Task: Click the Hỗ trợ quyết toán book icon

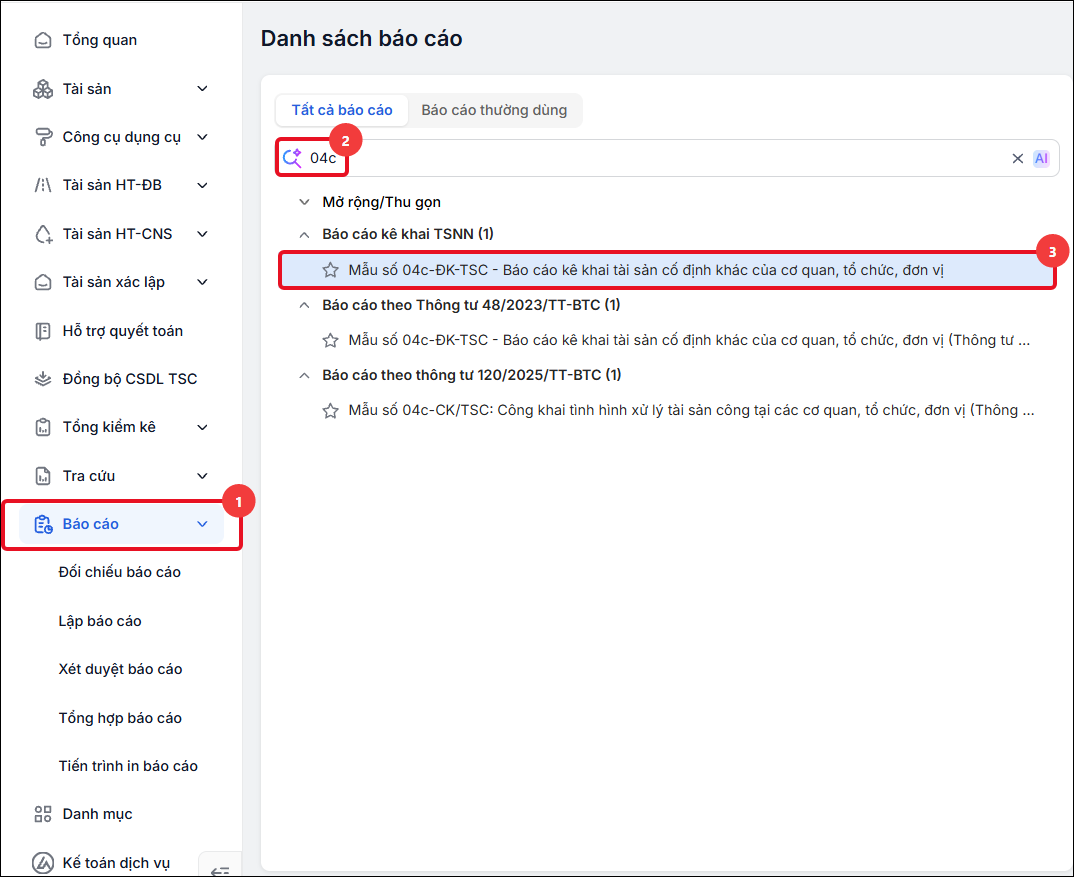Action: pos(43,332)
